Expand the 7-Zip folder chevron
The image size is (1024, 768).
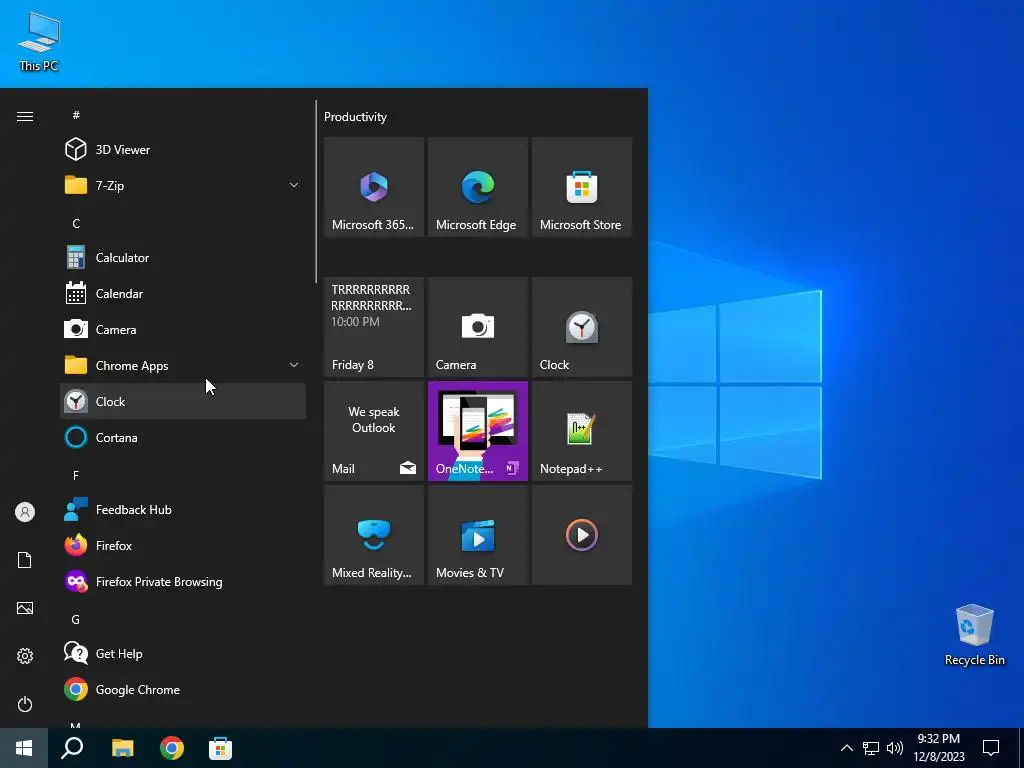point(294,185)
